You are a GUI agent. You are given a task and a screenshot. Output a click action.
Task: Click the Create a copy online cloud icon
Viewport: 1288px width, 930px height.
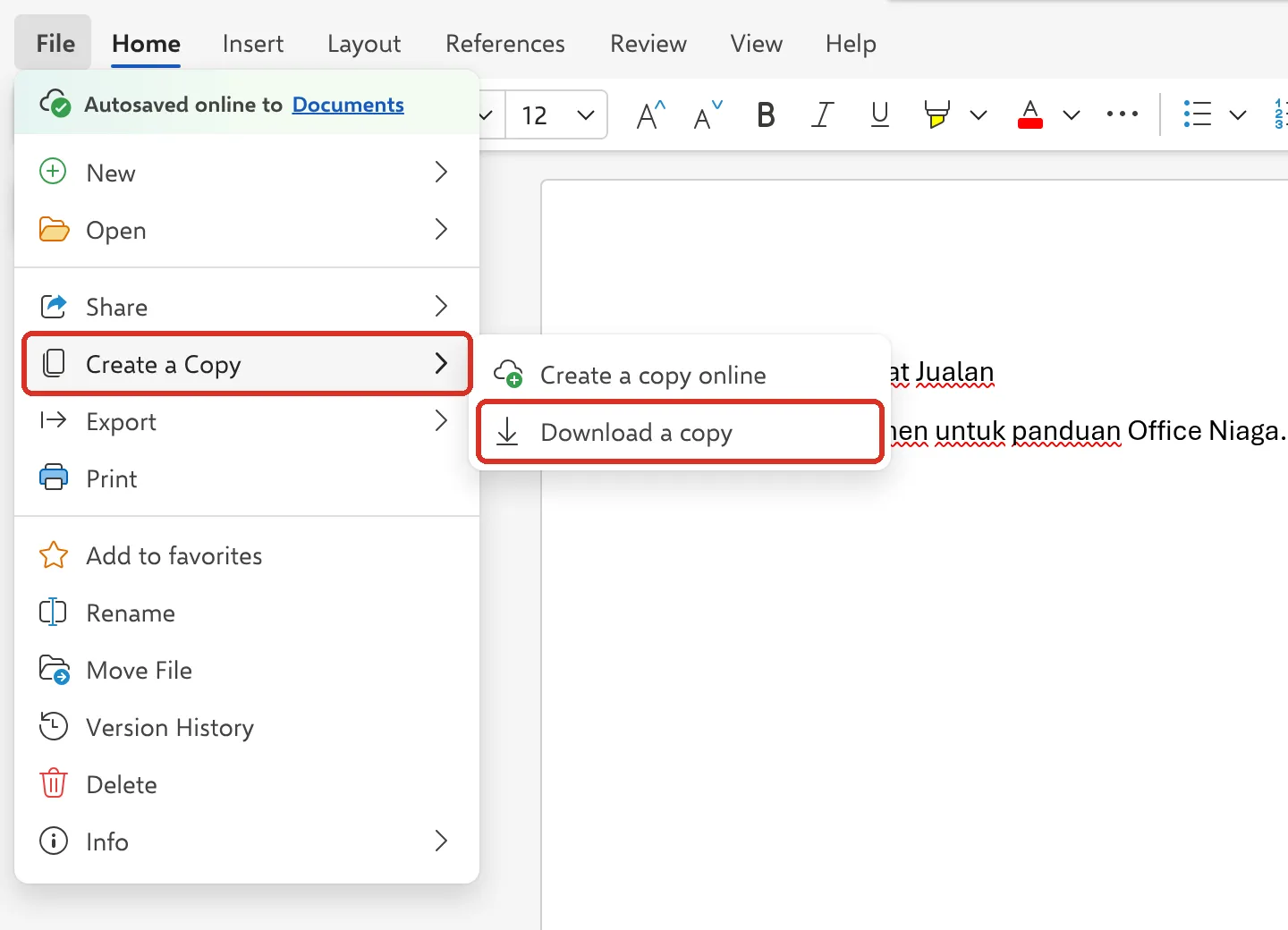coord(509,374)
